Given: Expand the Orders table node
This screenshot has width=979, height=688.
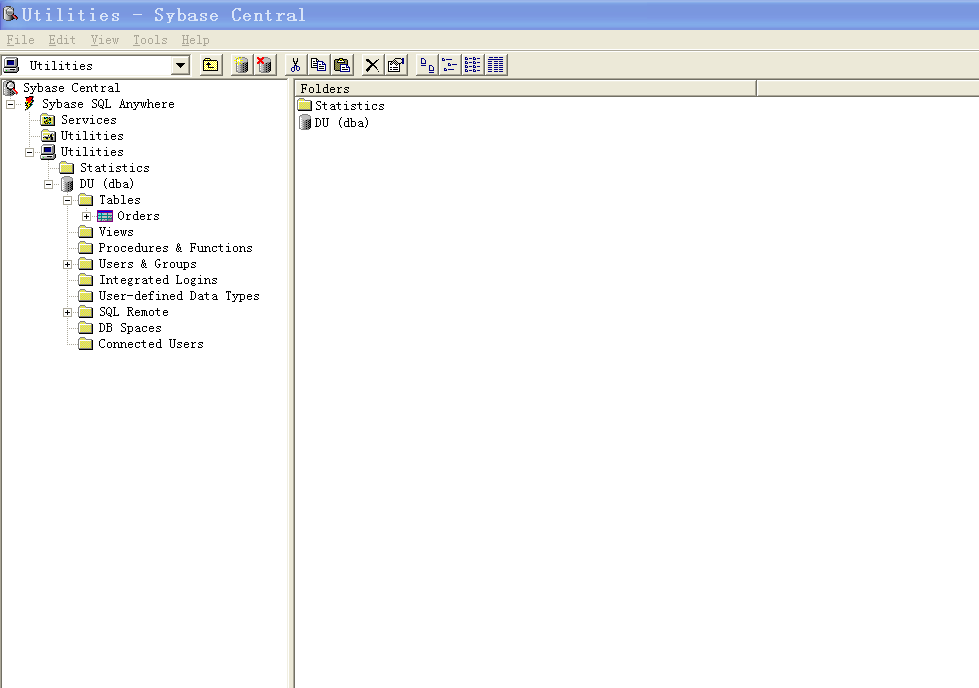Looking at the screenshot, I should (86, 217).
